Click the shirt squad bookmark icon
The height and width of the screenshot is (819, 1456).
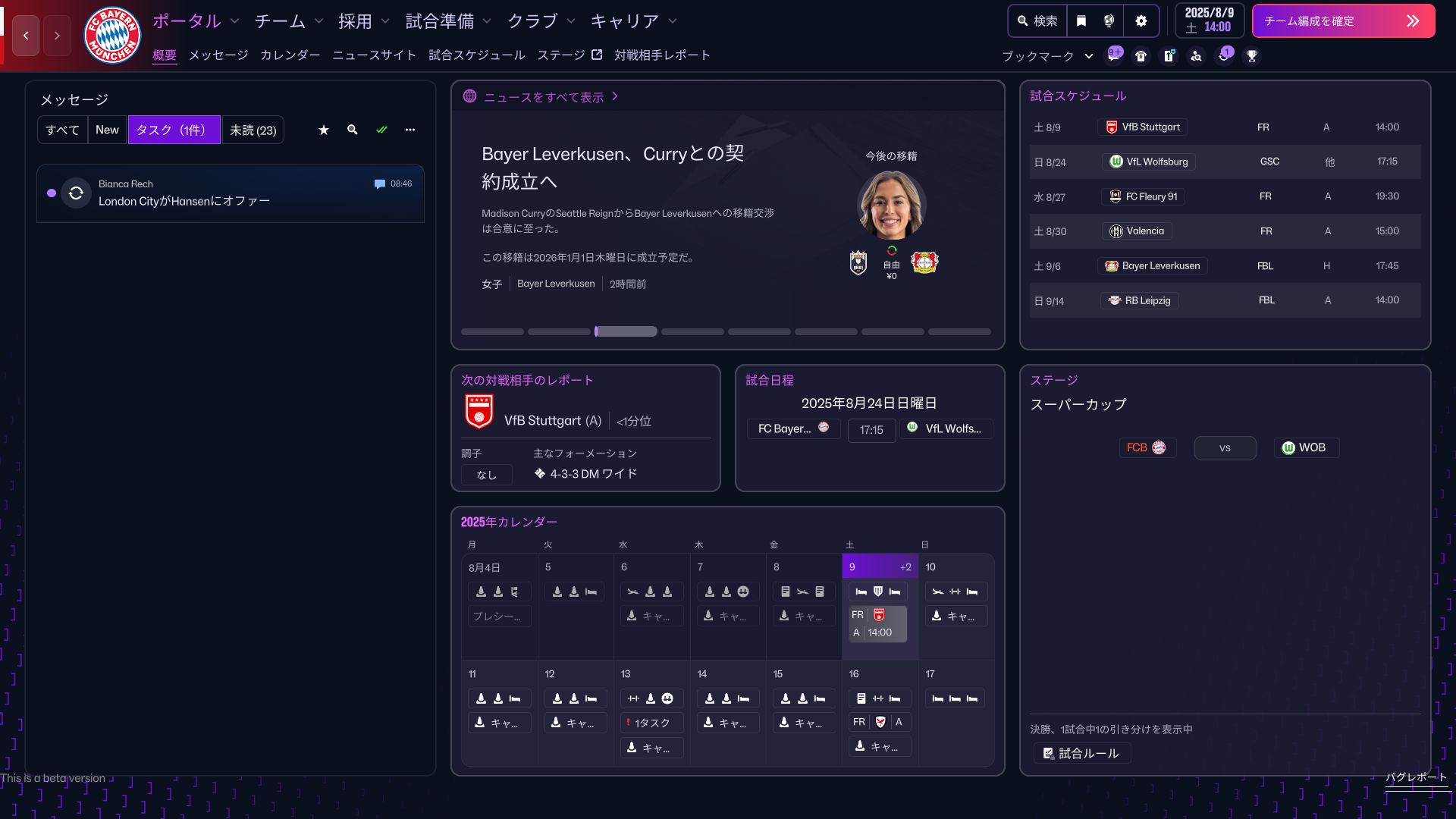pos(1141,56)
